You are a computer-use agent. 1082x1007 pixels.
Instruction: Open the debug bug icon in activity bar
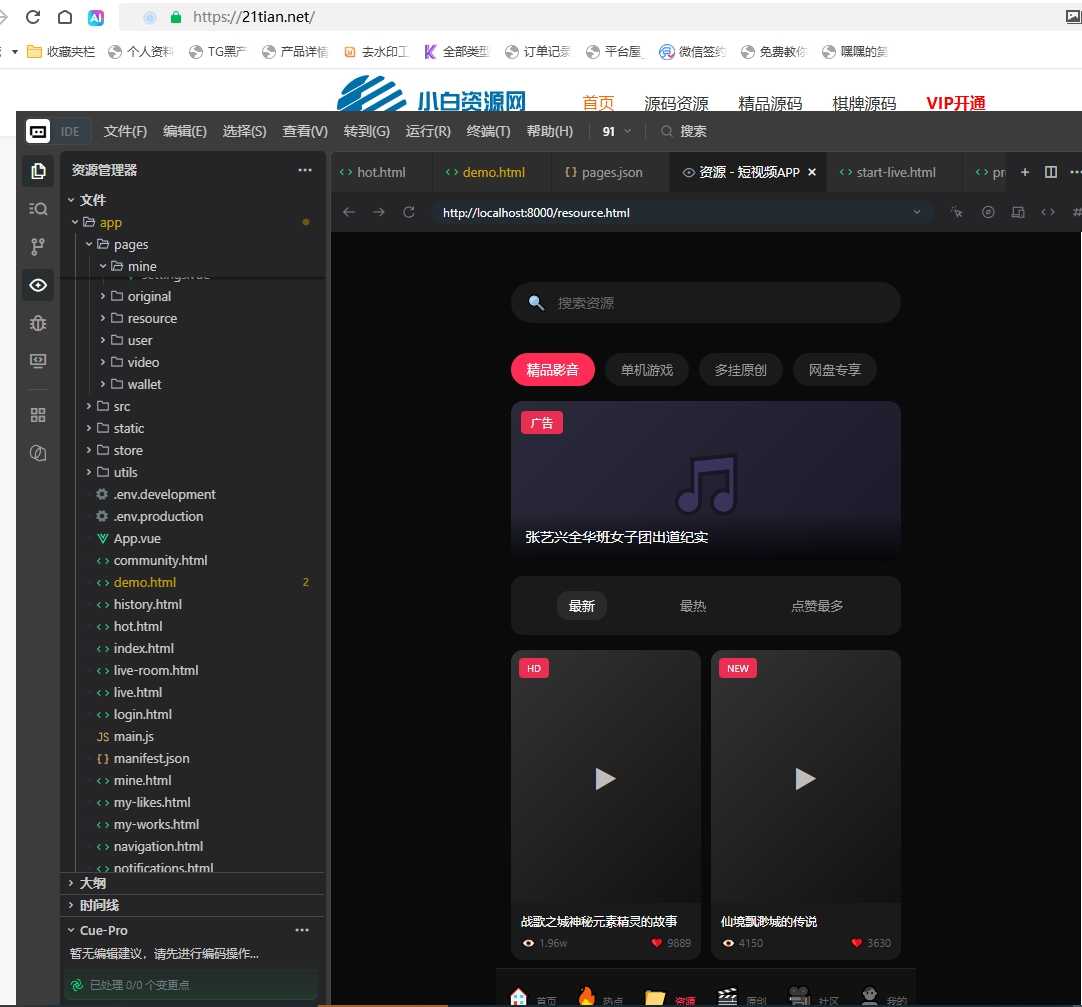click(38, 323)
